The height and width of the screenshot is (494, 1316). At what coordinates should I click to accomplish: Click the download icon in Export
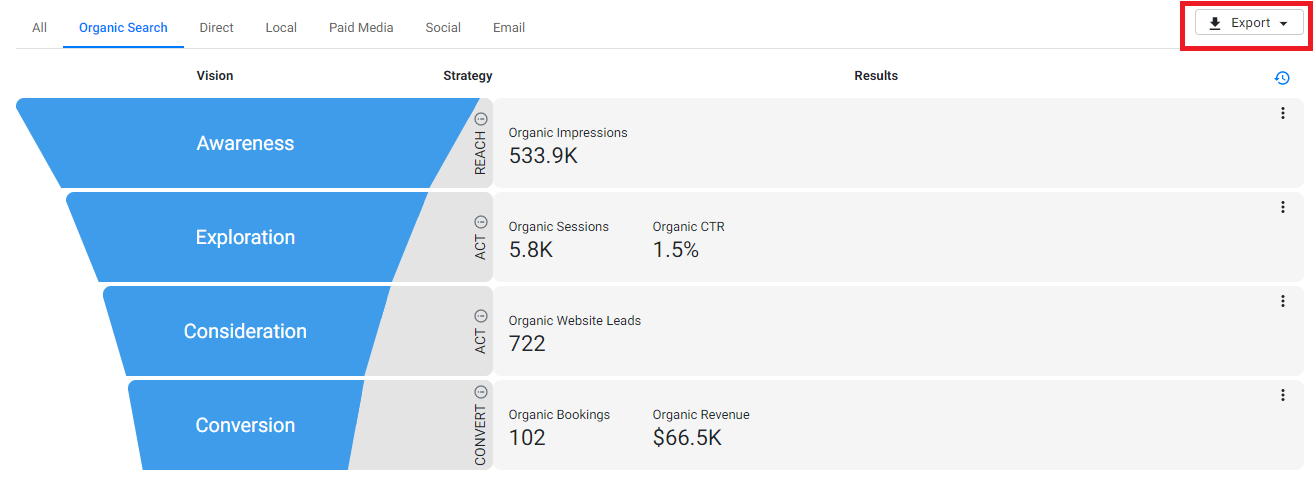1215,23
